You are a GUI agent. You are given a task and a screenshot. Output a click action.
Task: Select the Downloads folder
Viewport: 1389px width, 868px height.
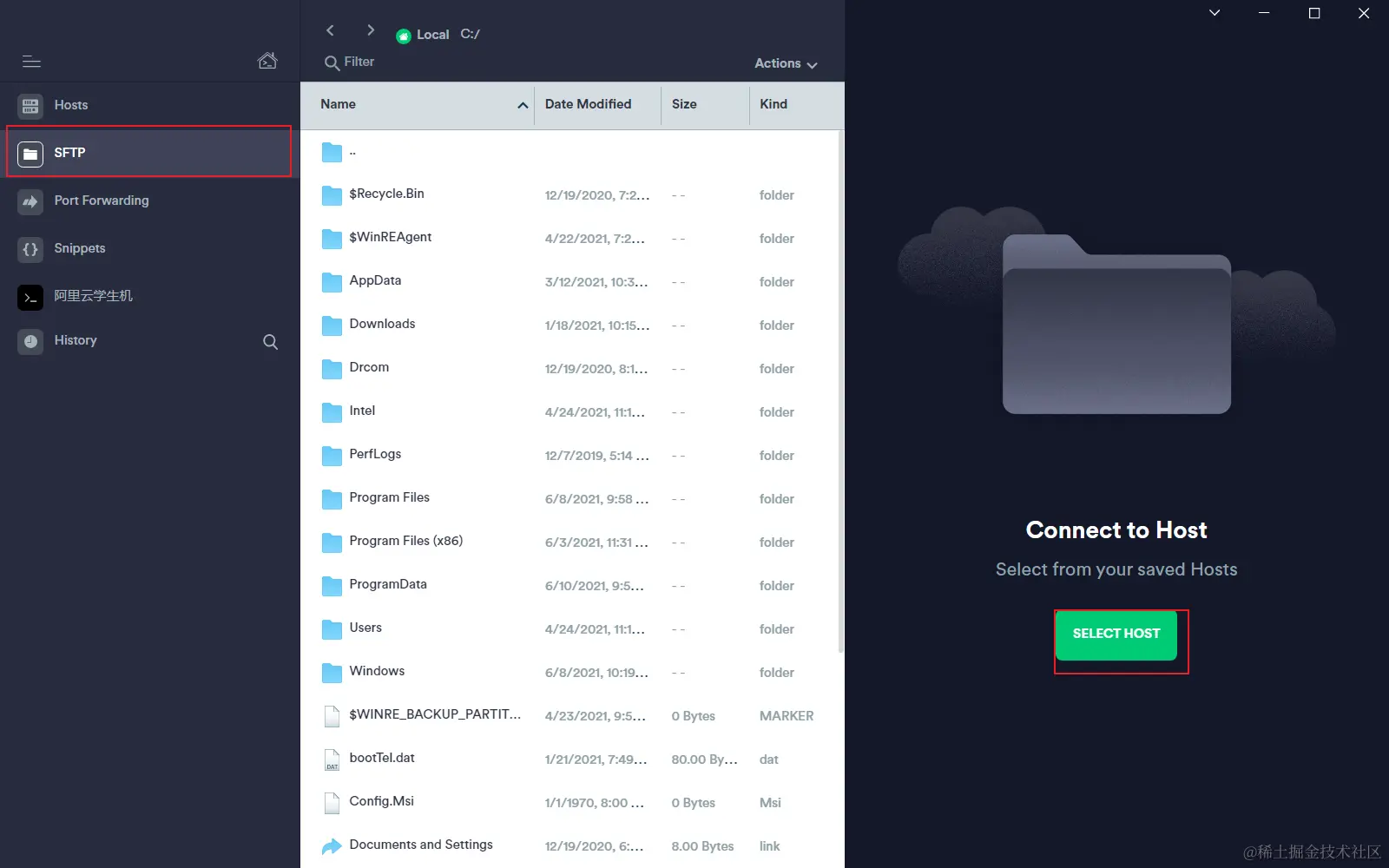click(571, 325)
